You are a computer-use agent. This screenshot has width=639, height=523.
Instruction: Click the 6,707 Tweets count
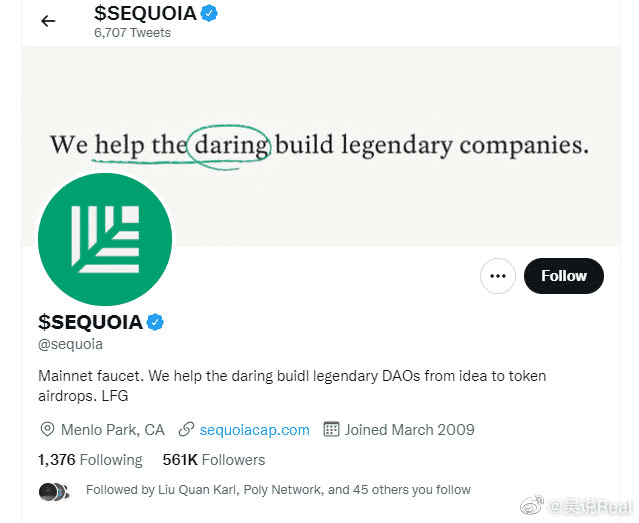click(132, 33)
